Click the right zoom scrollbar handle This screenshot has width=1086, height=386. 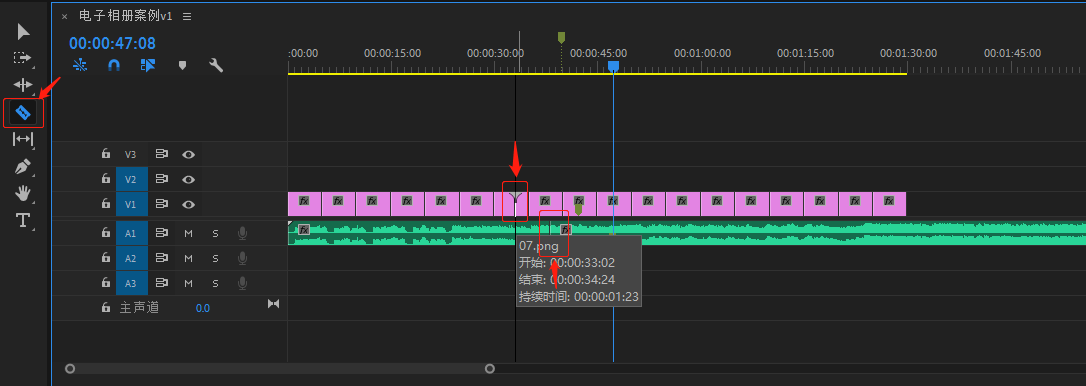pos(490,369)
